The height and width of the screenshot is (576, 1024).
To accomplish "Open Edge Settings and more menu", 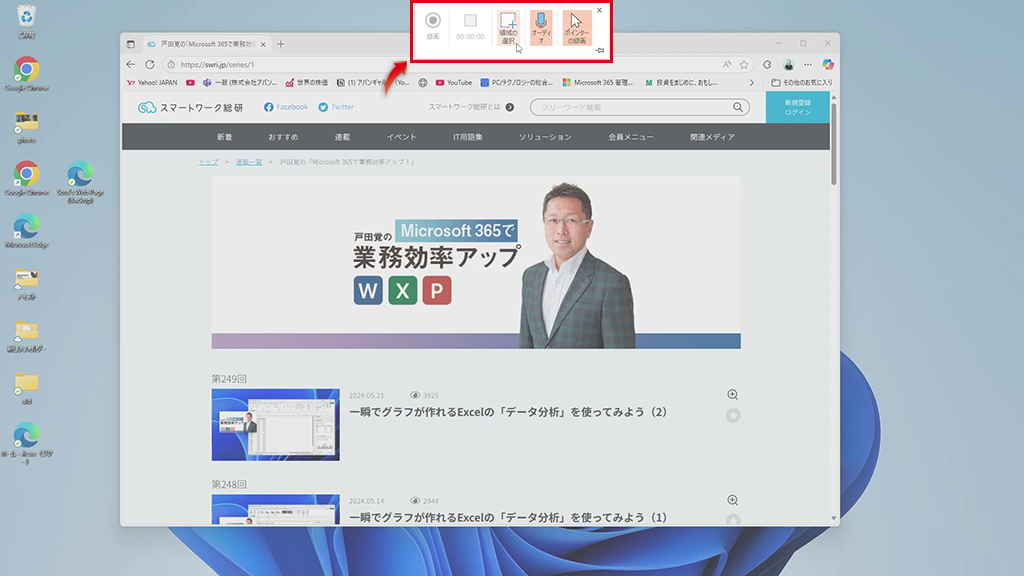I will coord(808,65).
